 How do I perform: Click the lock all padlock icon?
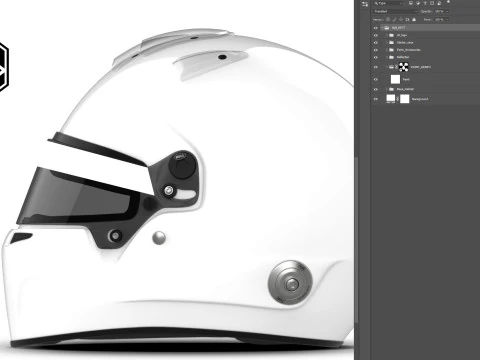[x=414, y=20]
